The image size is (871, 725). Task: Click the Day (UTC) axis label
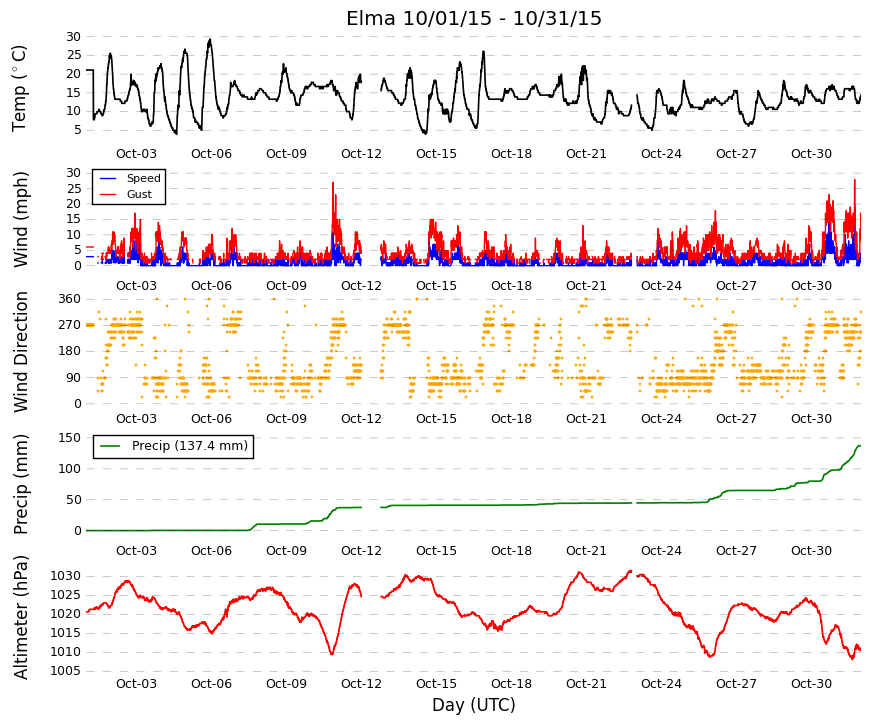(x=473, y=705)
